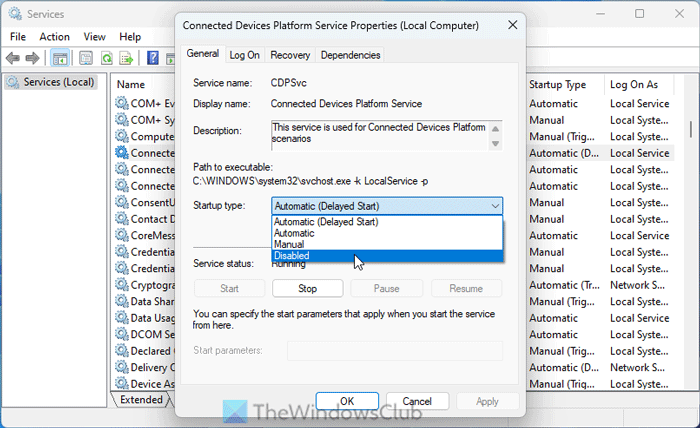Click OK in properties dialog

347,401
